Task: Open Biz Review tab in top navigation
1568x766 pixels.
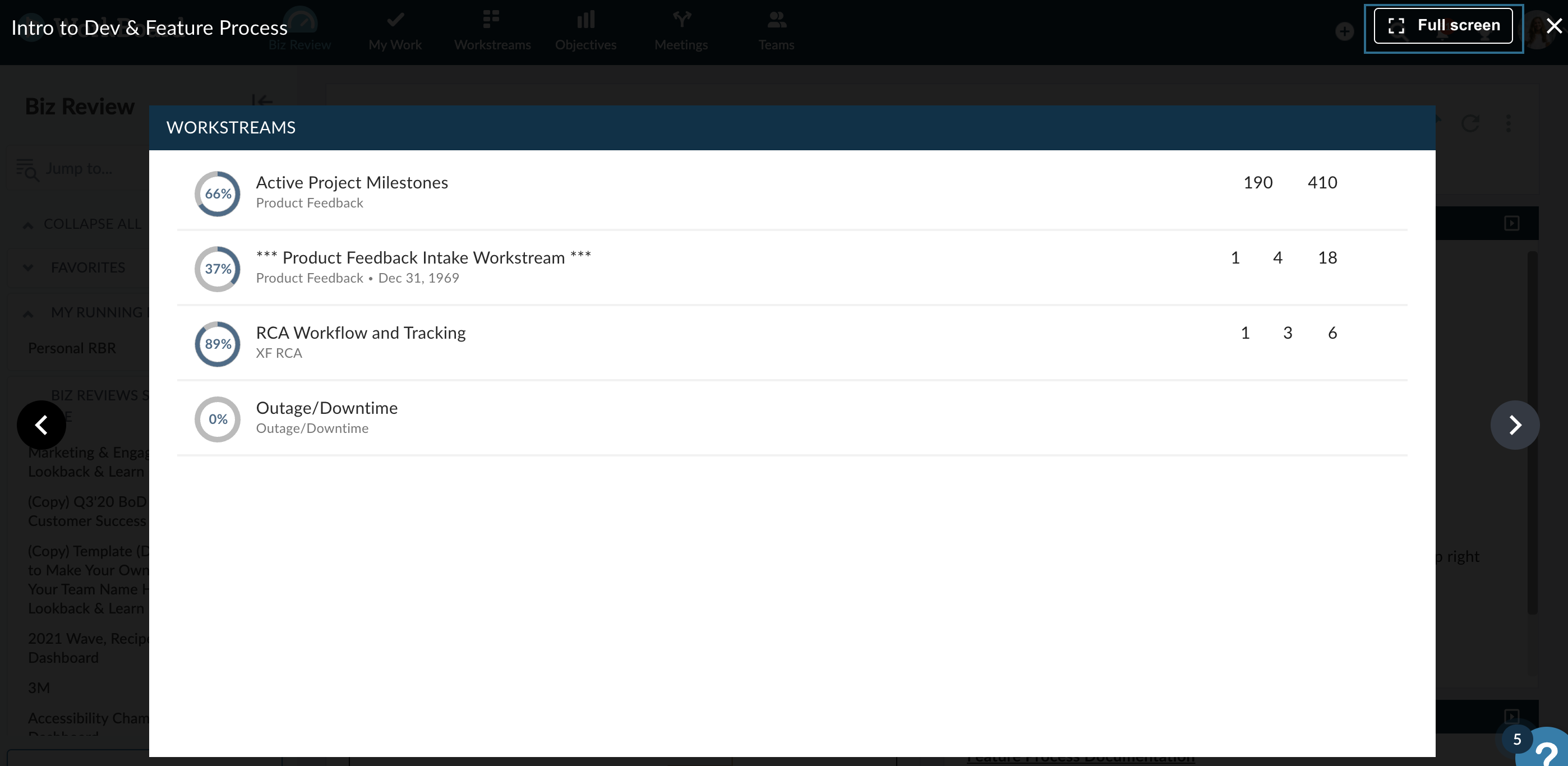Action: point(300,30)
